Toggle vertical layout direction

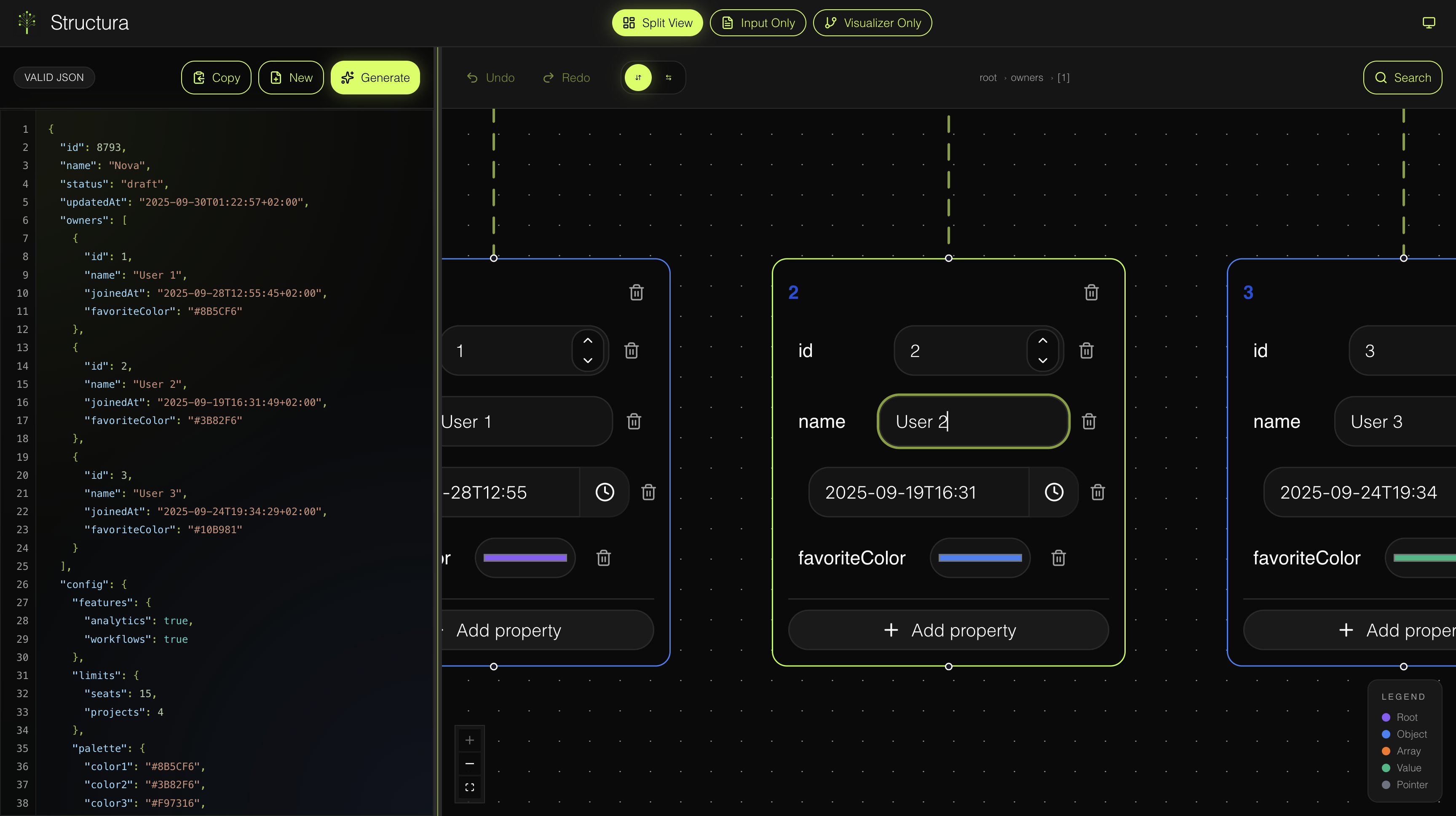638,78
